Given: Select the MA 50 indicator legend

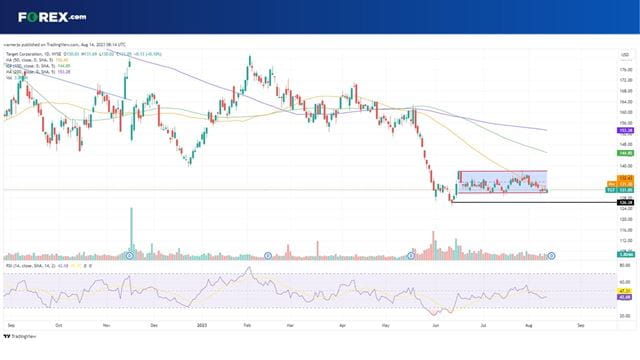Looking at the screenshot, I should 37,60.
